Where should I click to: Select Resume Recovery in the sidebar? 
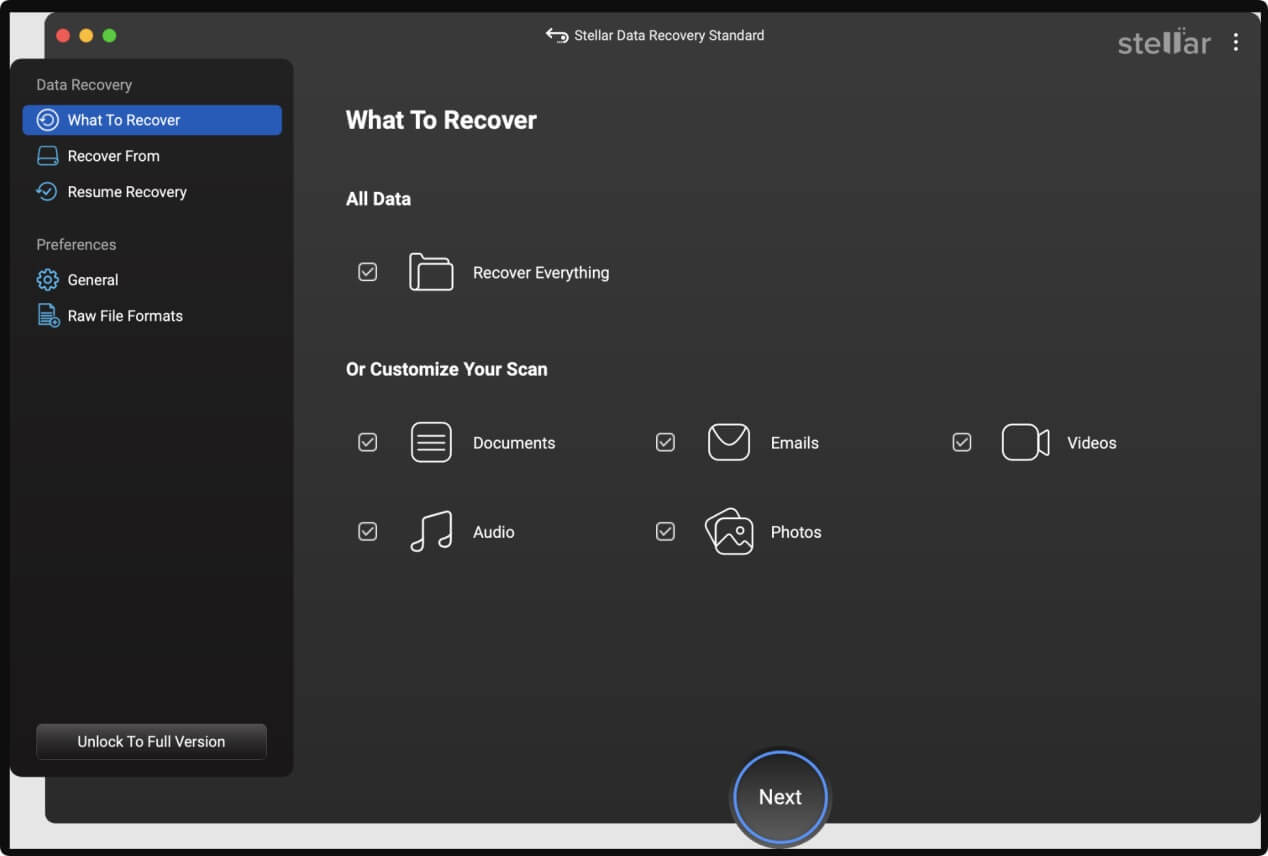pyautogui.click(x=127, y=192)
